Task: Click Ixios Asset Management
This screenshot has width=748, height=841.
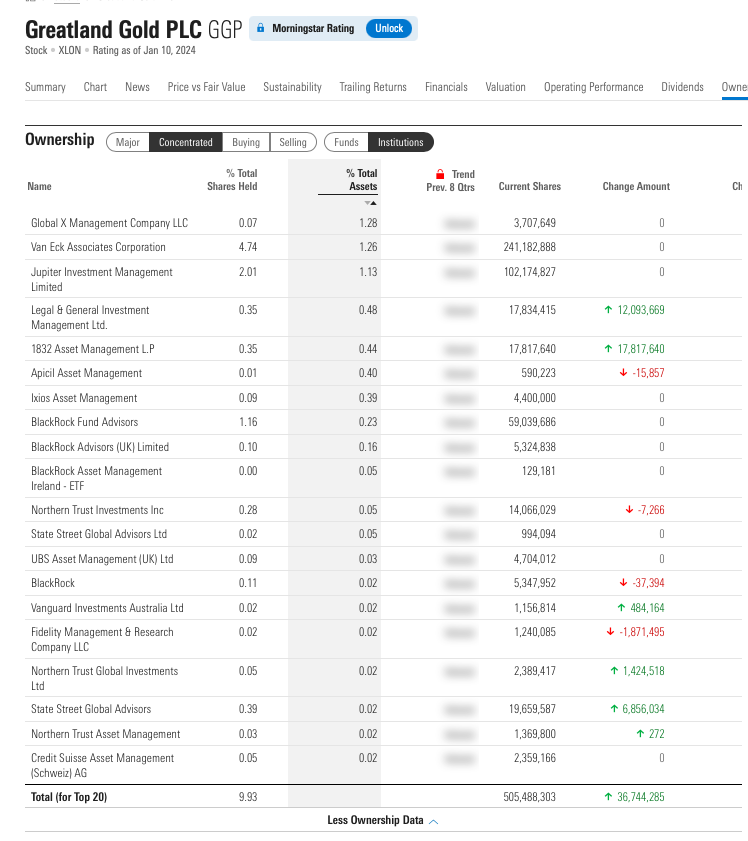Action: coord(84,397)
